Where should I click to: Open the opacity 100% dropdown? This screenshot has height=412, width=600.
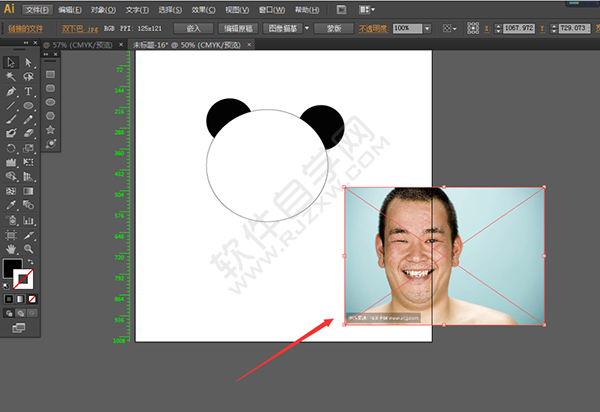(x=427, y=29)
